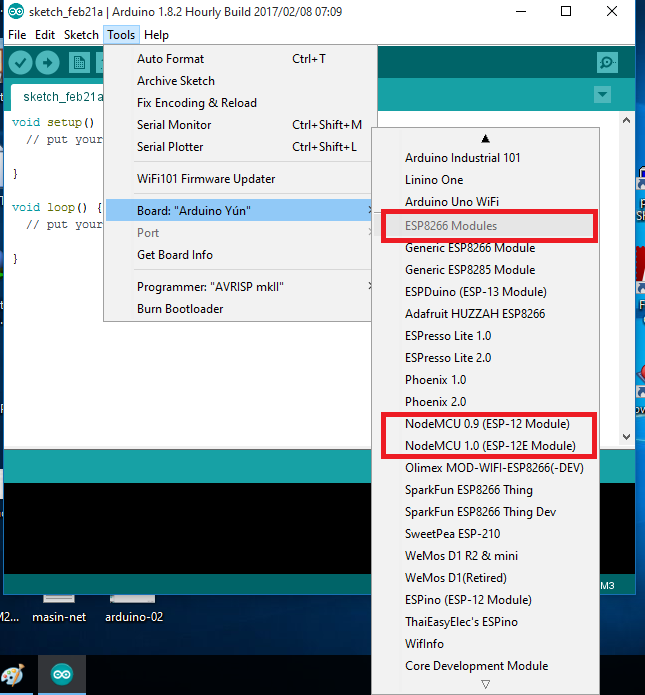Open Paint icon in Windows taskbar
Image resolution: width=645 pixels, height=695 pixels.
tap(12, 675)
